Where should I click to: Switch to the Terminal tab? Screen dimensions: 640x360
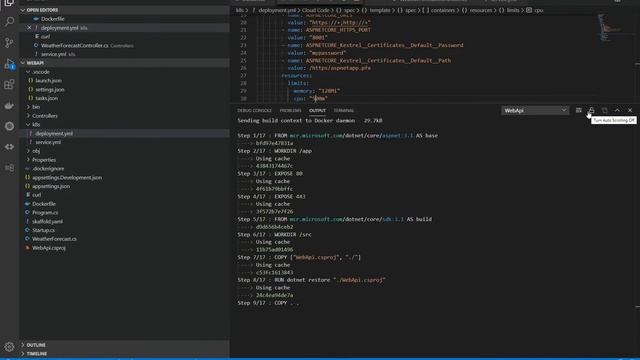click(x=344, y=111)
